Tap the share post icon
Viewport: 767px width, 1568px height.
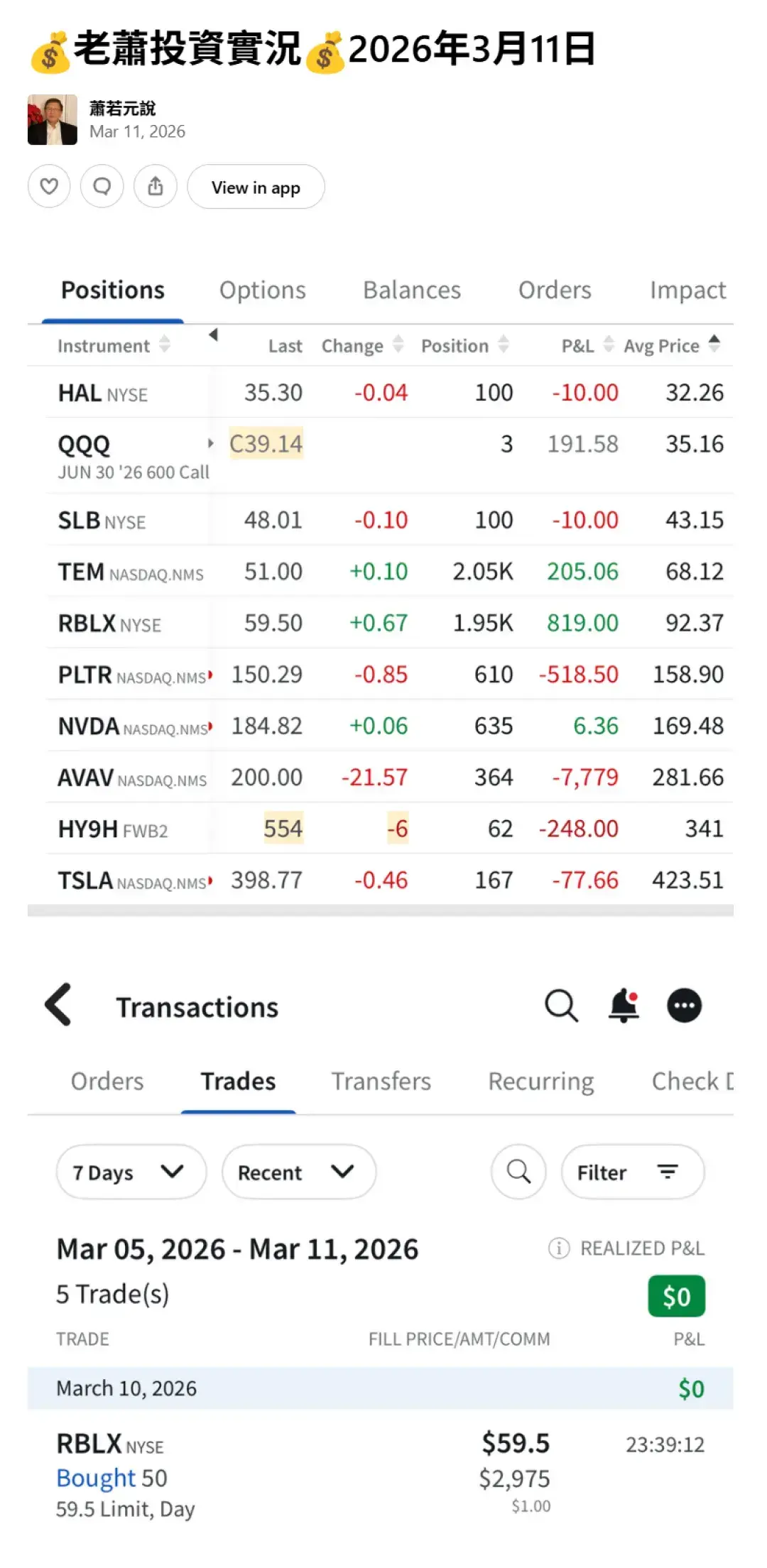[156, 187]
